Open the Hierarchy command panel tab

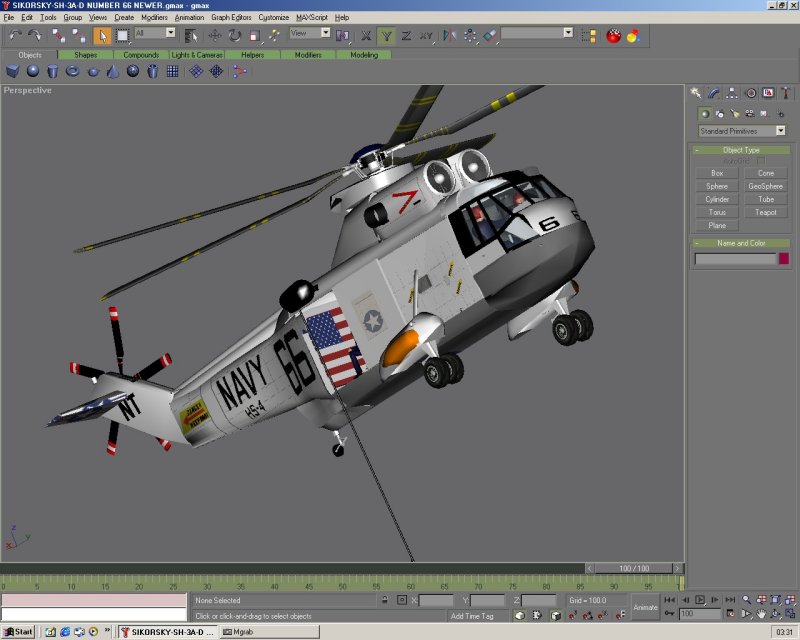[x=732, y=92]
